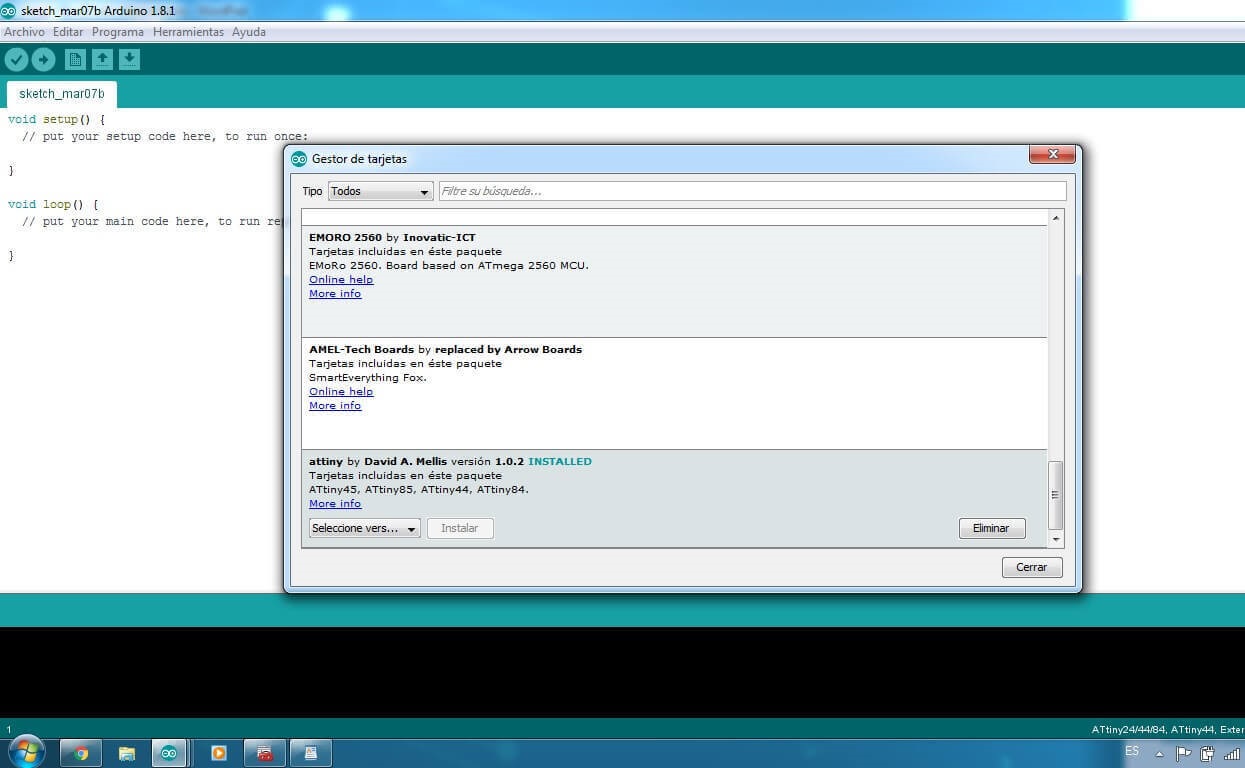
Task: Select the sketch_mar07b tab
Action: point(61,94)
